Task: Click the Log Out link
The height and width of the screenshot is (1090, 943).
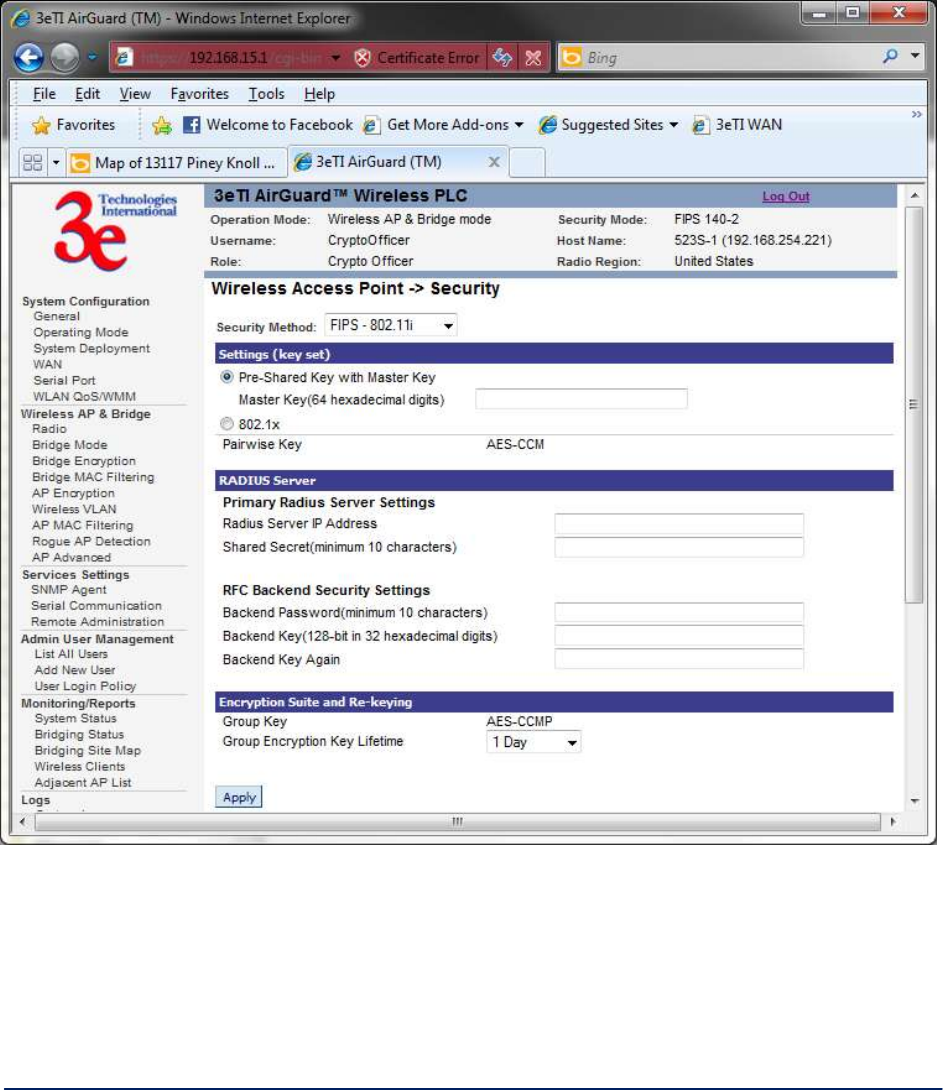Action: click(785, 197)
